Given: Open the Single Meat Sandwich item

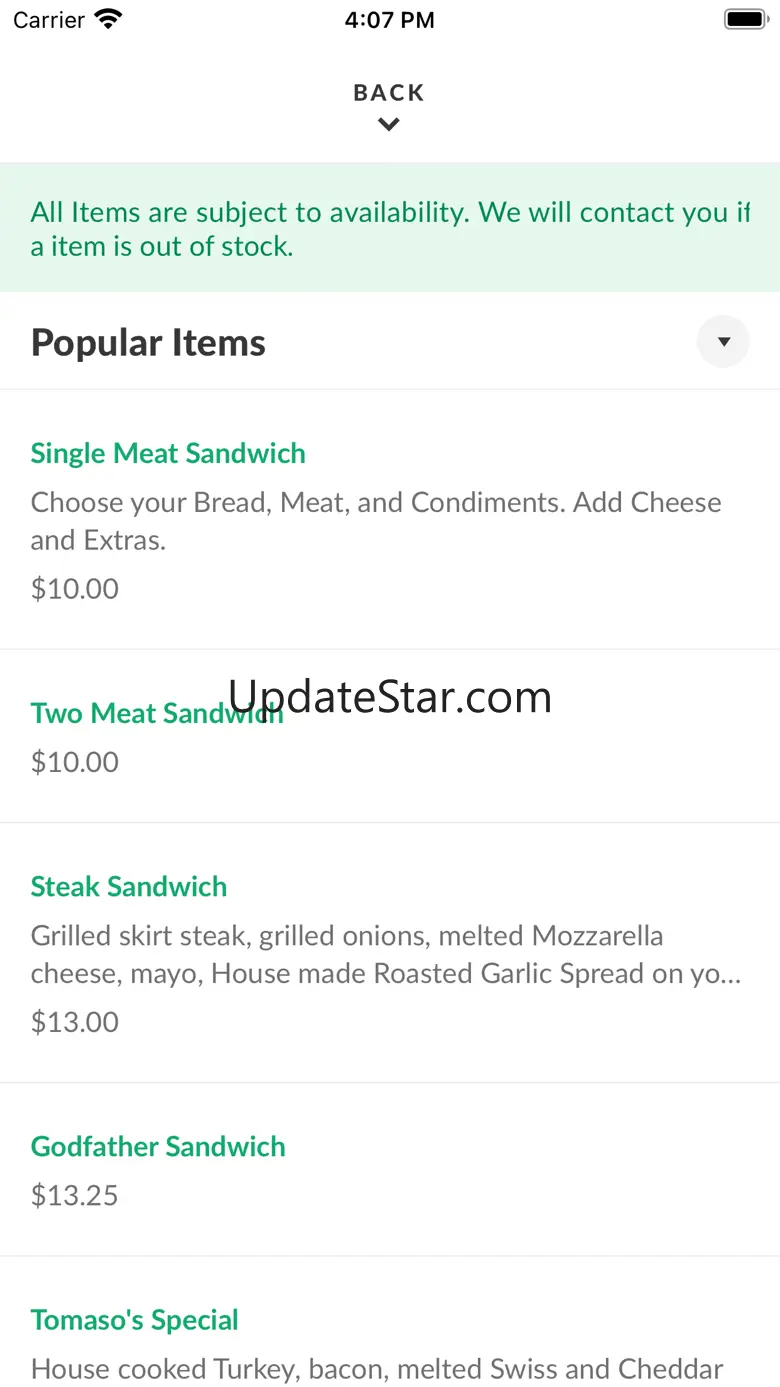Looking at the screenshot, I should click(168, 453).
